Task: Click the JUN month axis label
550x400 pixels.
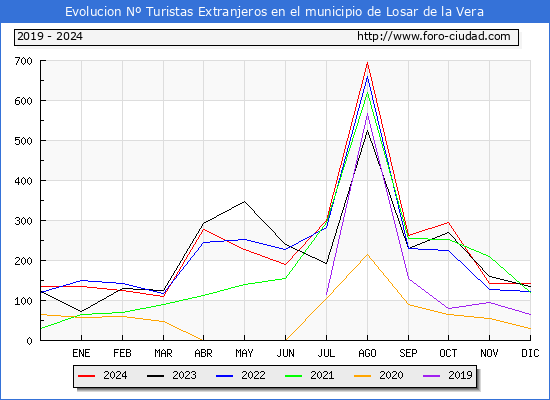Action: (x=286, y=353)
